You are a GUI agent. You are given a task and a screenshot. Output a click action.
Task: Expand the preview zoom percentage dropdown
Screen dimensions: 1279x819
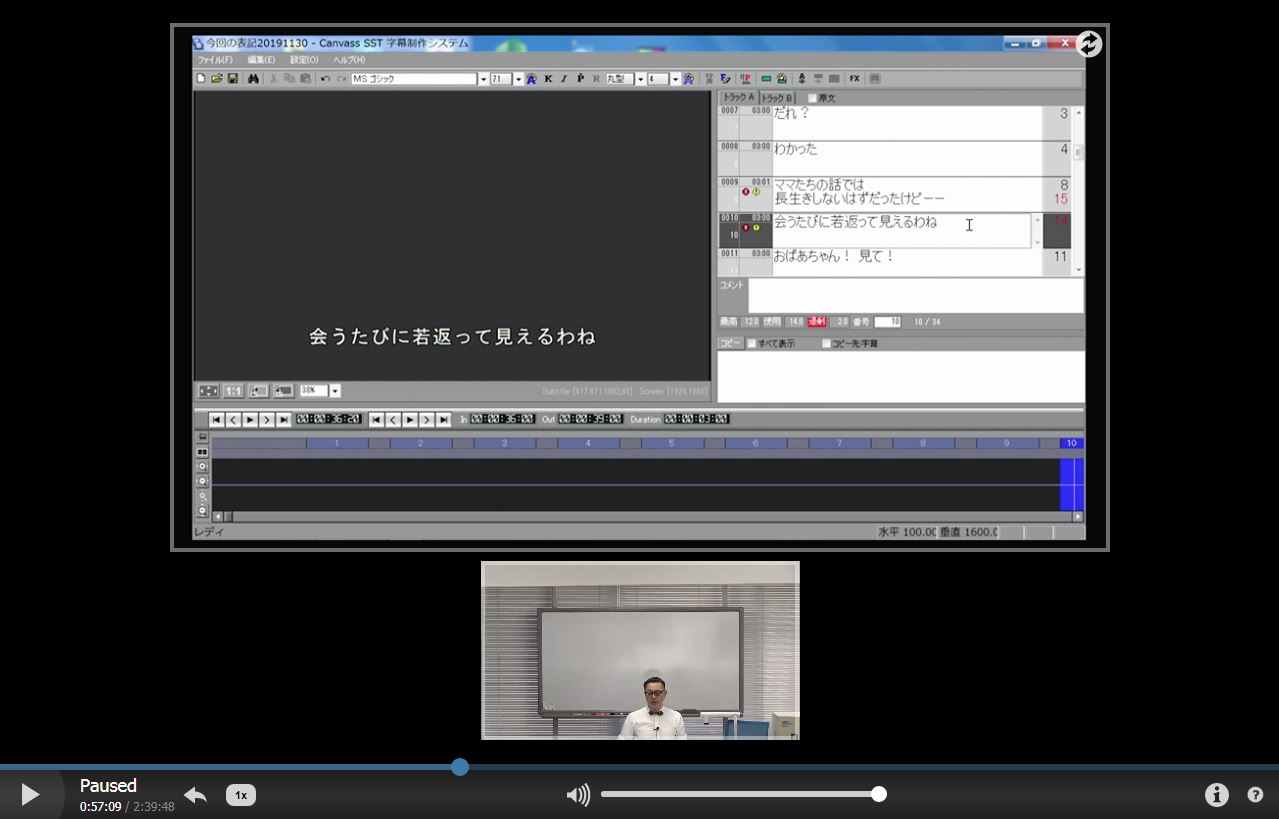pyautogui.click(x=335, y=391)
